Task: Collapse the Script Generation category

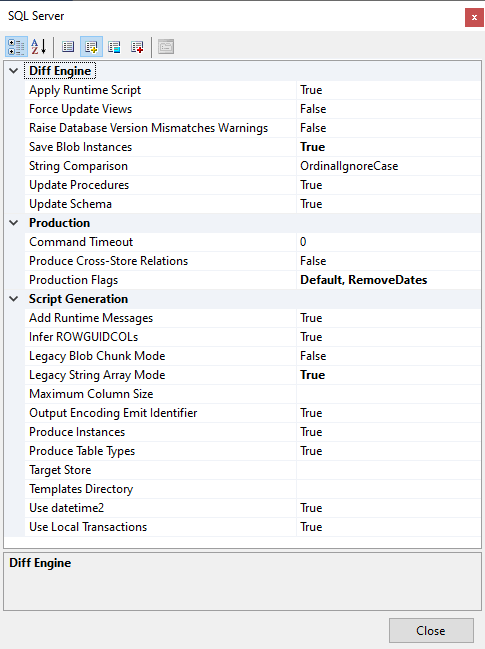Action: [14, 299]
